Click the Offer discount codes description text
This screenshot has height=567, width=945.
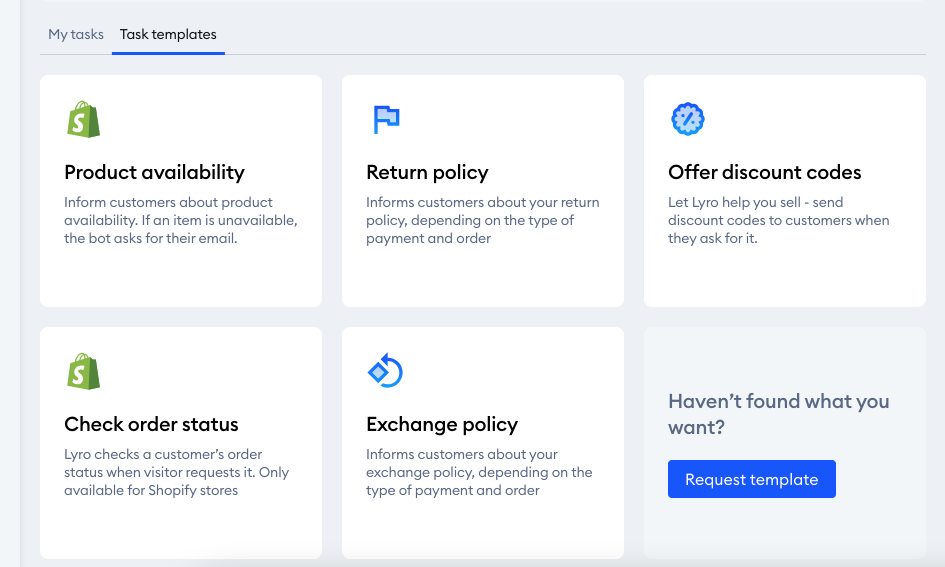(779, 220)
